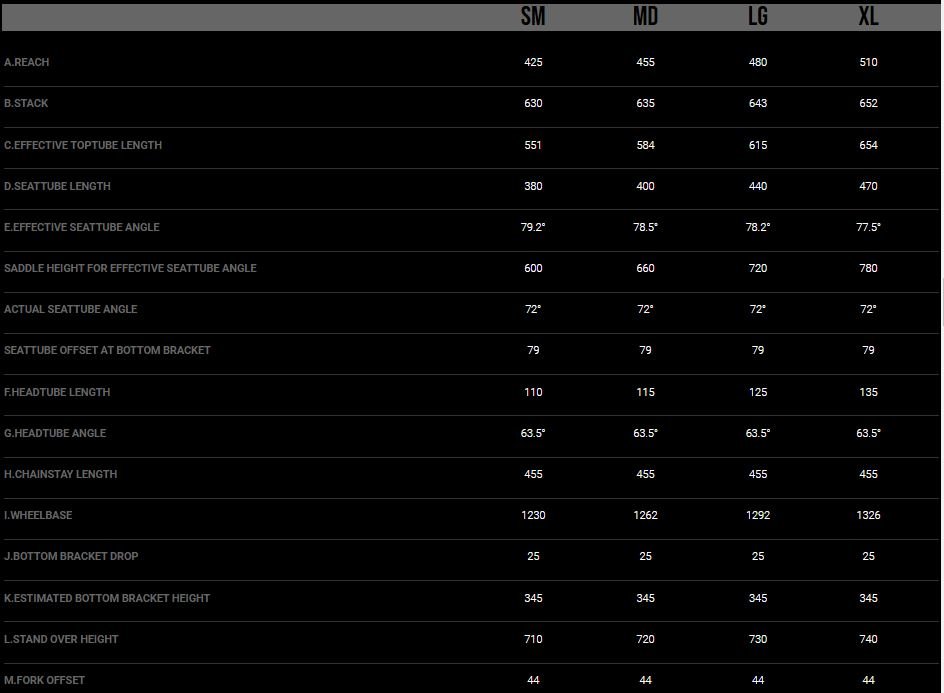944x693 pixels.
Task: Select the SM size column header
Action: tap(533, 16)
